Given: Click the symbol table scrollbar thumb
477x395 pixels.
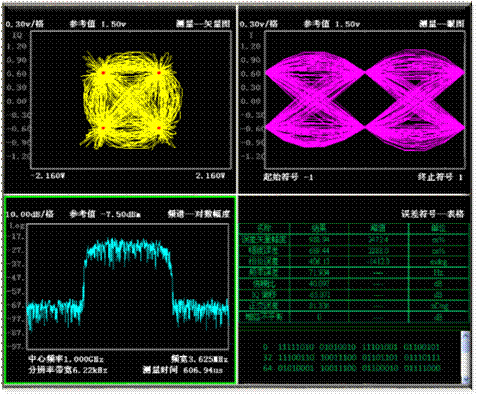Looking at the screenshot, I should click(x=466, y=345).
